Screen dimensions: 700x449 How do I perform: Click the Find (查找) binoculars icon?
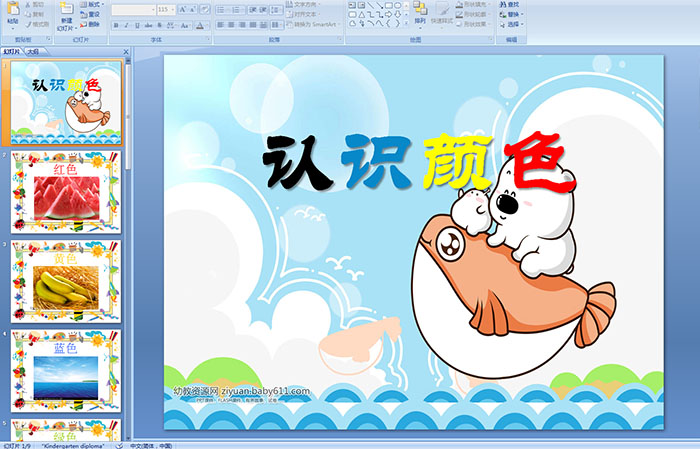coord(503,4)
